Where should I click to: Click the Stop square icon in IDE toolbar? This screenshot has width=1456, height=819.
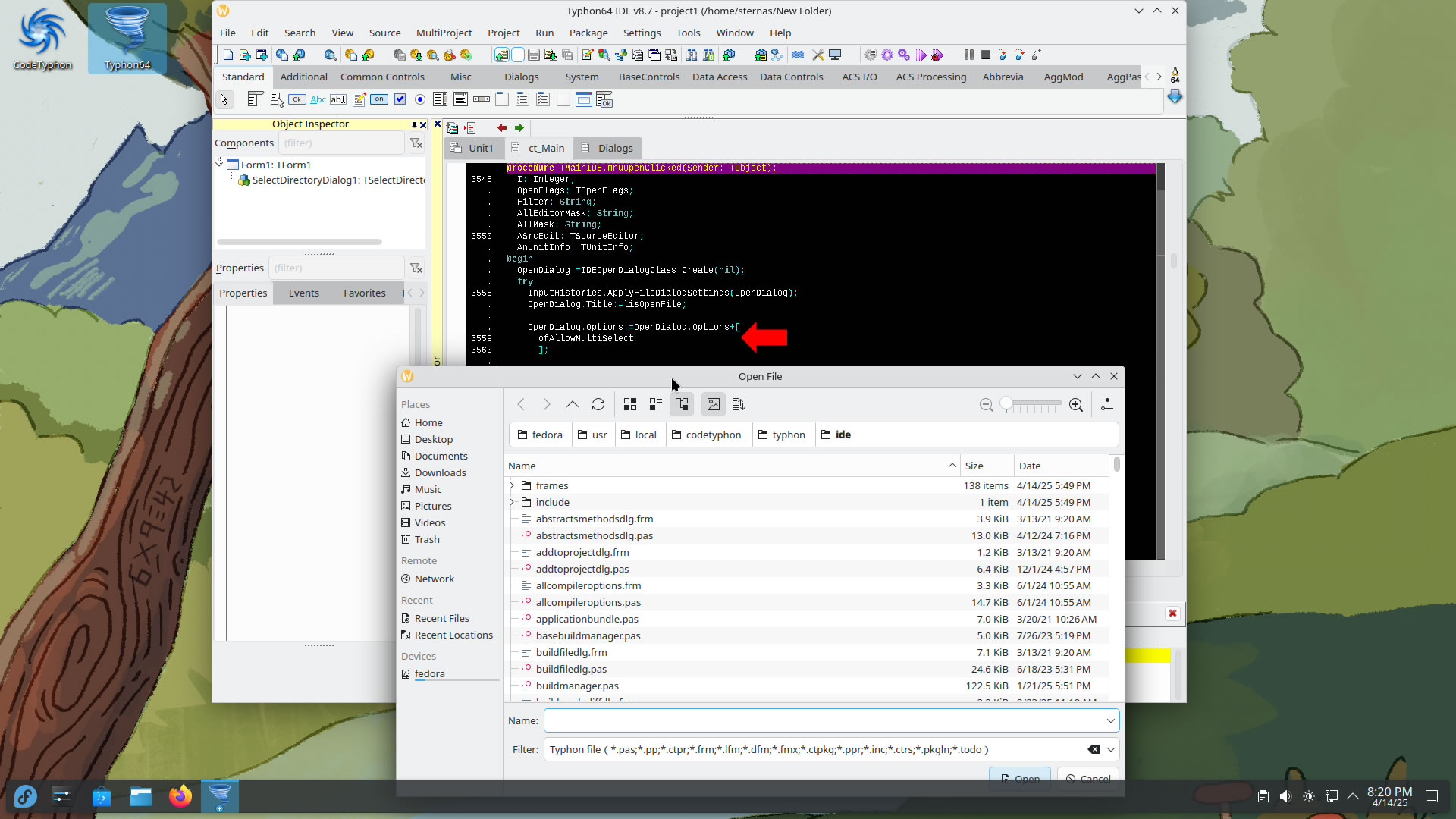click(x=986, y=55)
